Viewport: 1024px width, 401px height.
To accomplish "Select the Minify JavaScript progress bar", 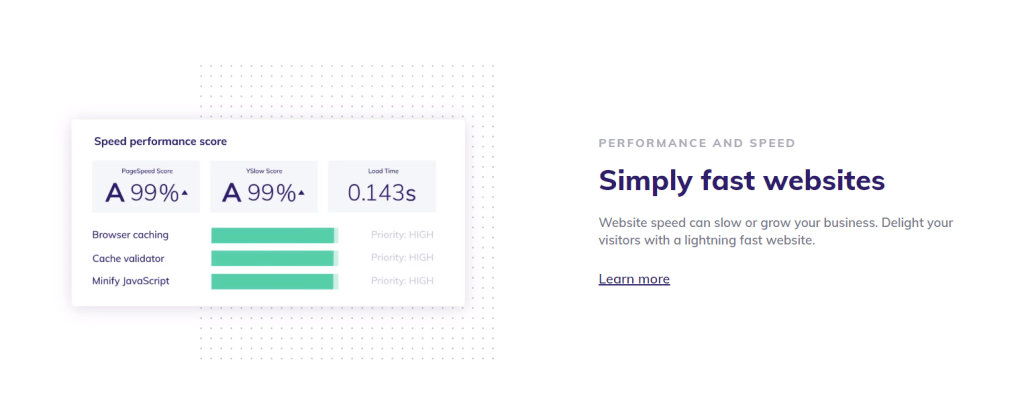I will coord(274,281).
